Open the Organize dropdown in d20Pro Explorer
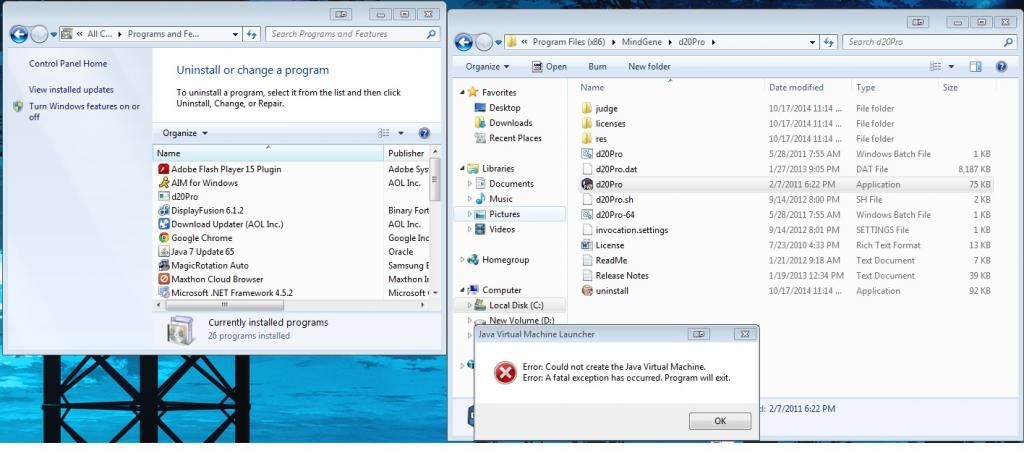Image resolution: width=1024 pixels, height=468 pixels. coord(487,67)
